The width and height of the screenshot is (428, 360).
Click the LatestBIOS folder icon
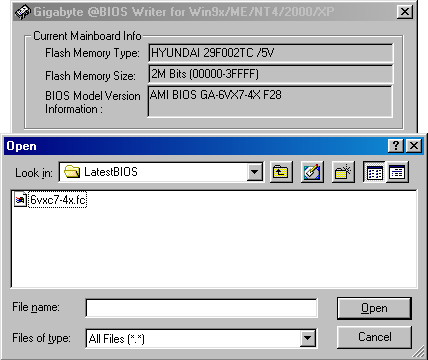72,172
